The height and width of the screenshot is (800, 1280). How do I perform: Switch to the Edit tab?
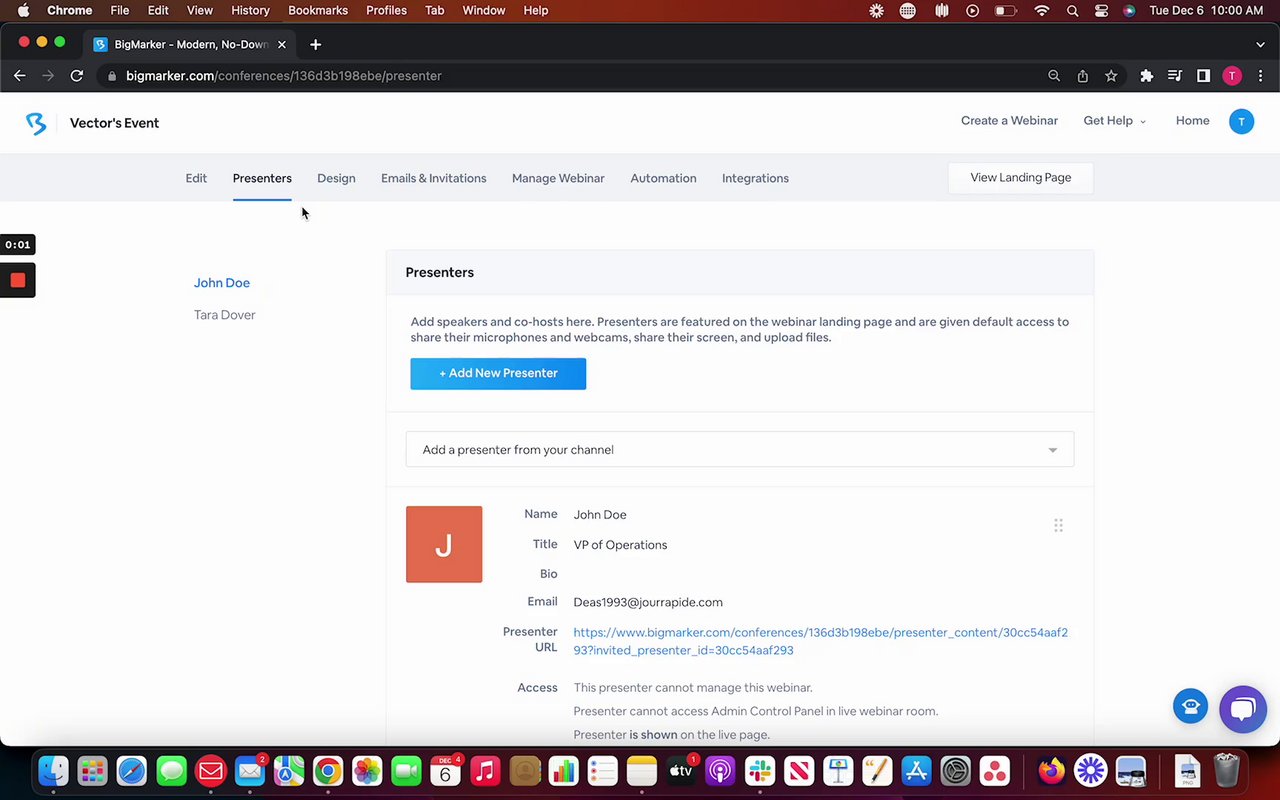(x=196, y=178)
